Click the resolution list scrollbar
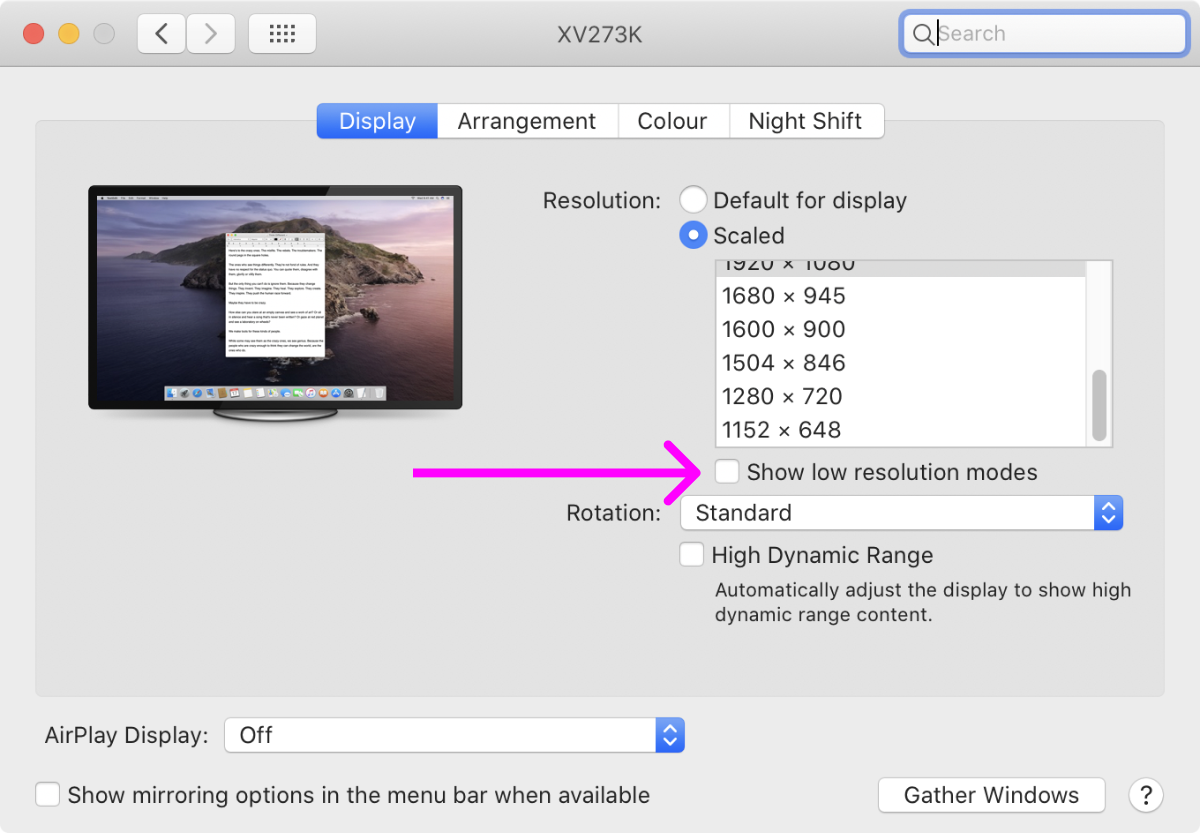This screenshot has height=833, width=1200. pos(1100,404)
